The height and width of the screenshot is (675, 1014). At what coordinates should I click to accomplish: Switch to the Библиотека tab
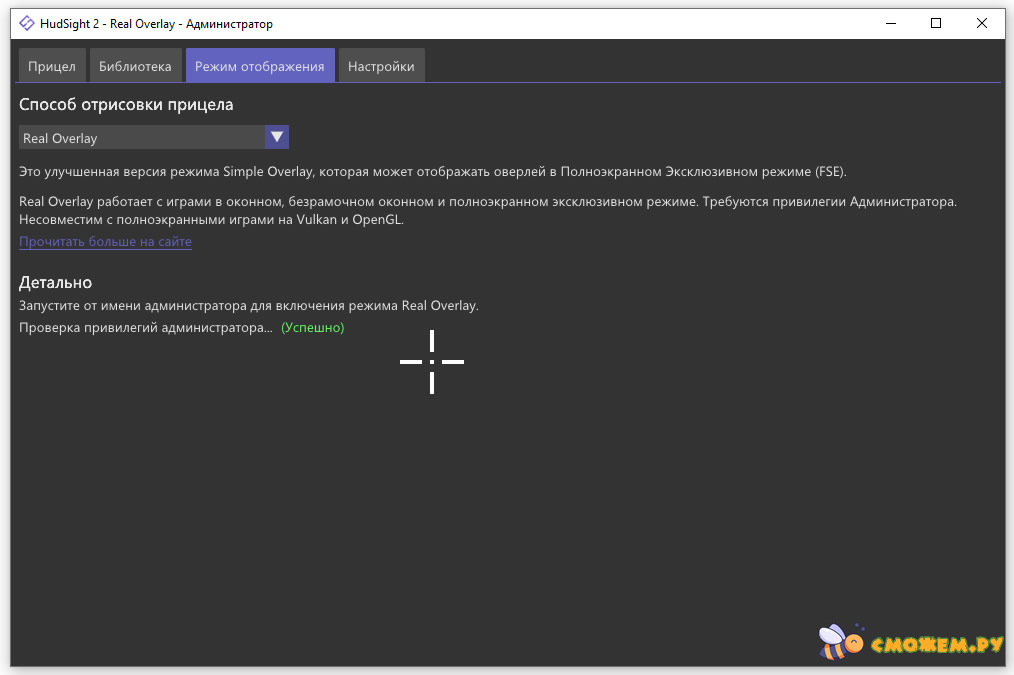pos(135,66)
